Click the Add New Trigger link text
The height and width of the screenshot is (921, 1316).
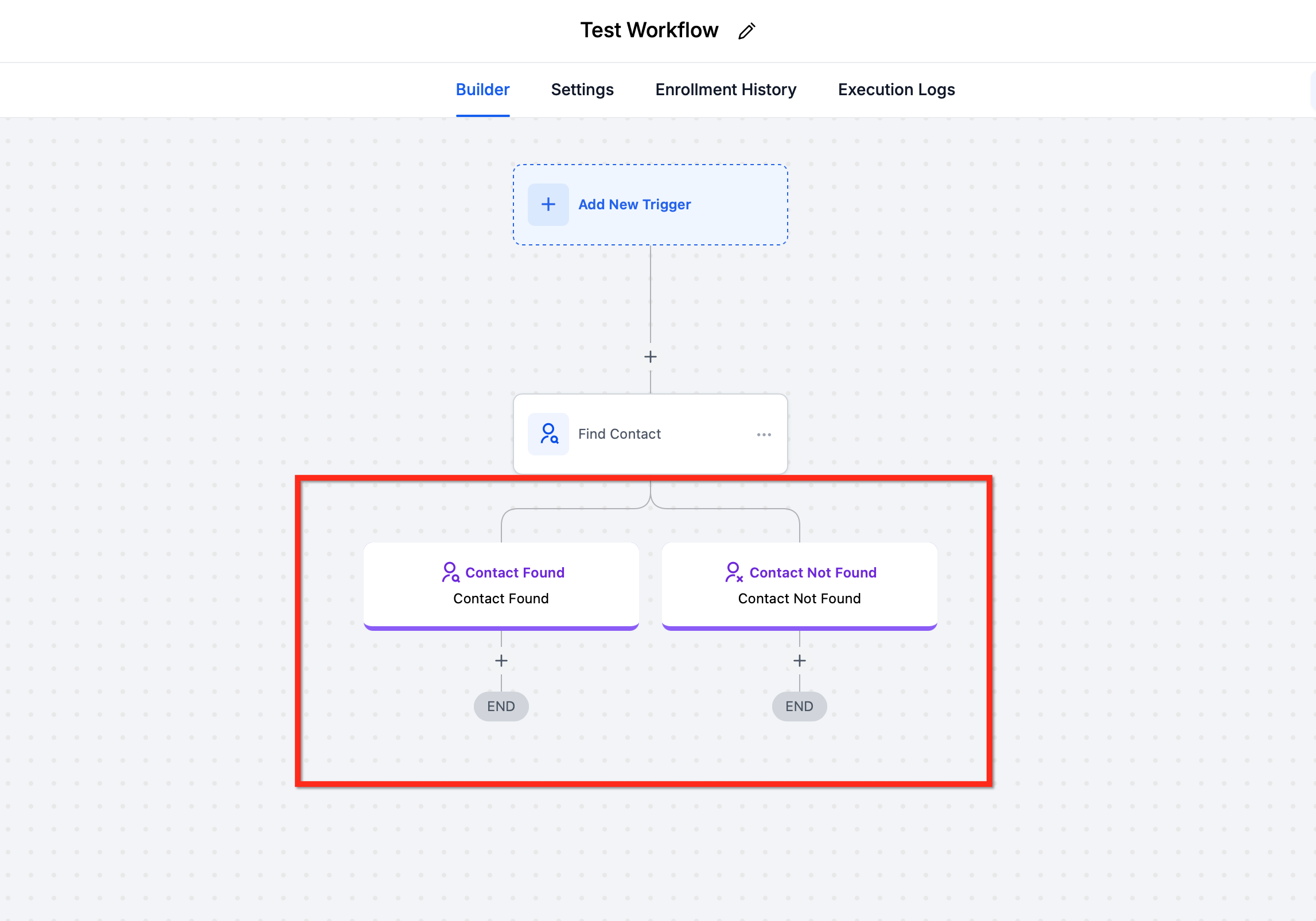point(634,205)
